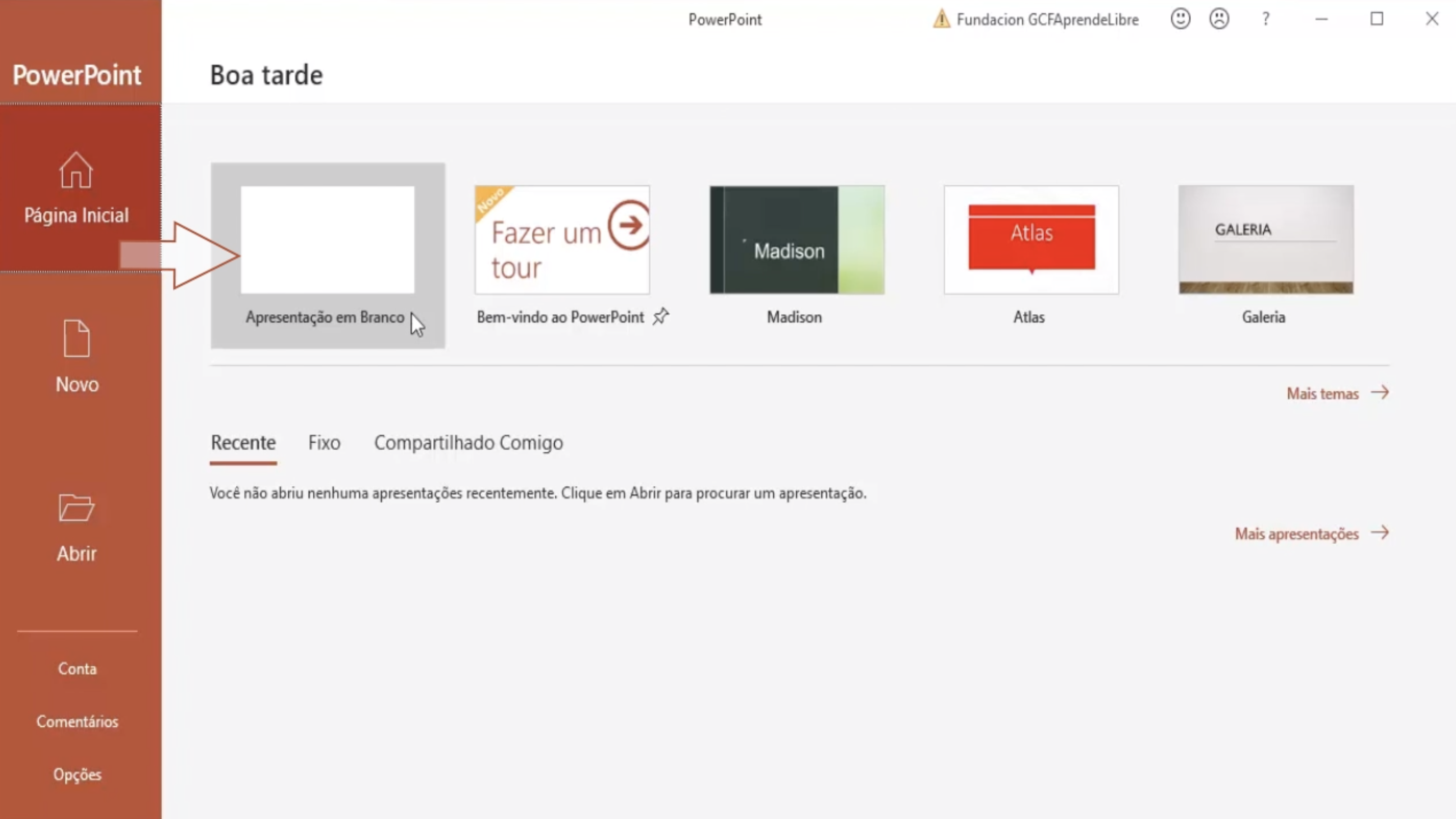Click the Madison caption under the thumbnail
Viewport: 1456px width, 819px height.
(794, 317)
